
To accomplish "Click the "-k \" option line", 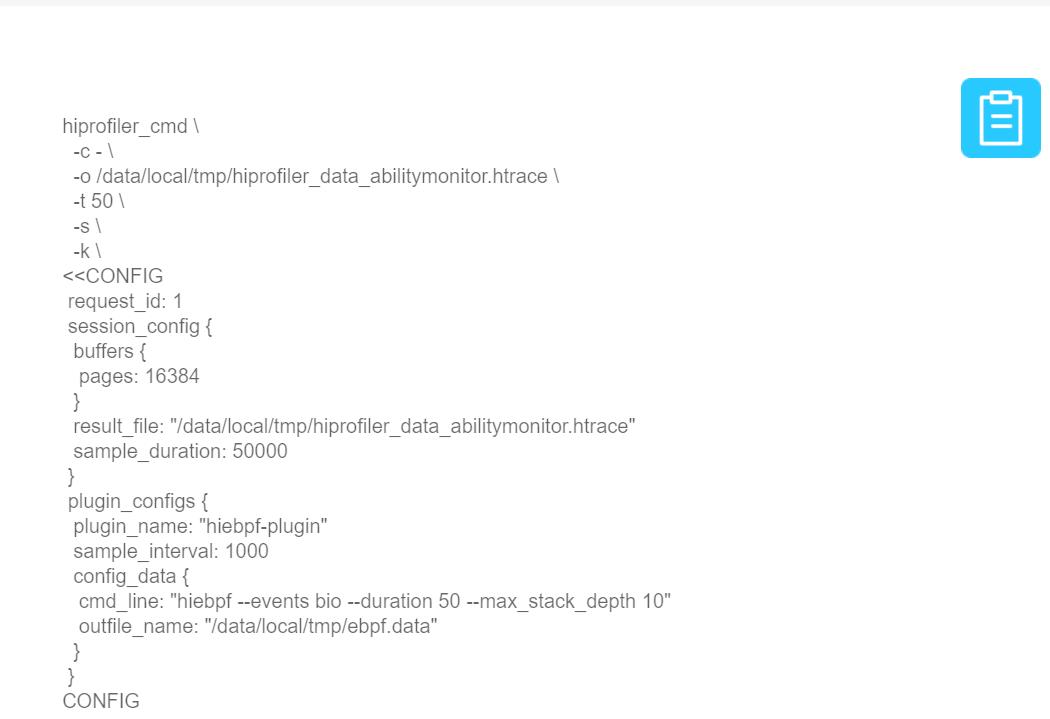I will pos(87,252).
